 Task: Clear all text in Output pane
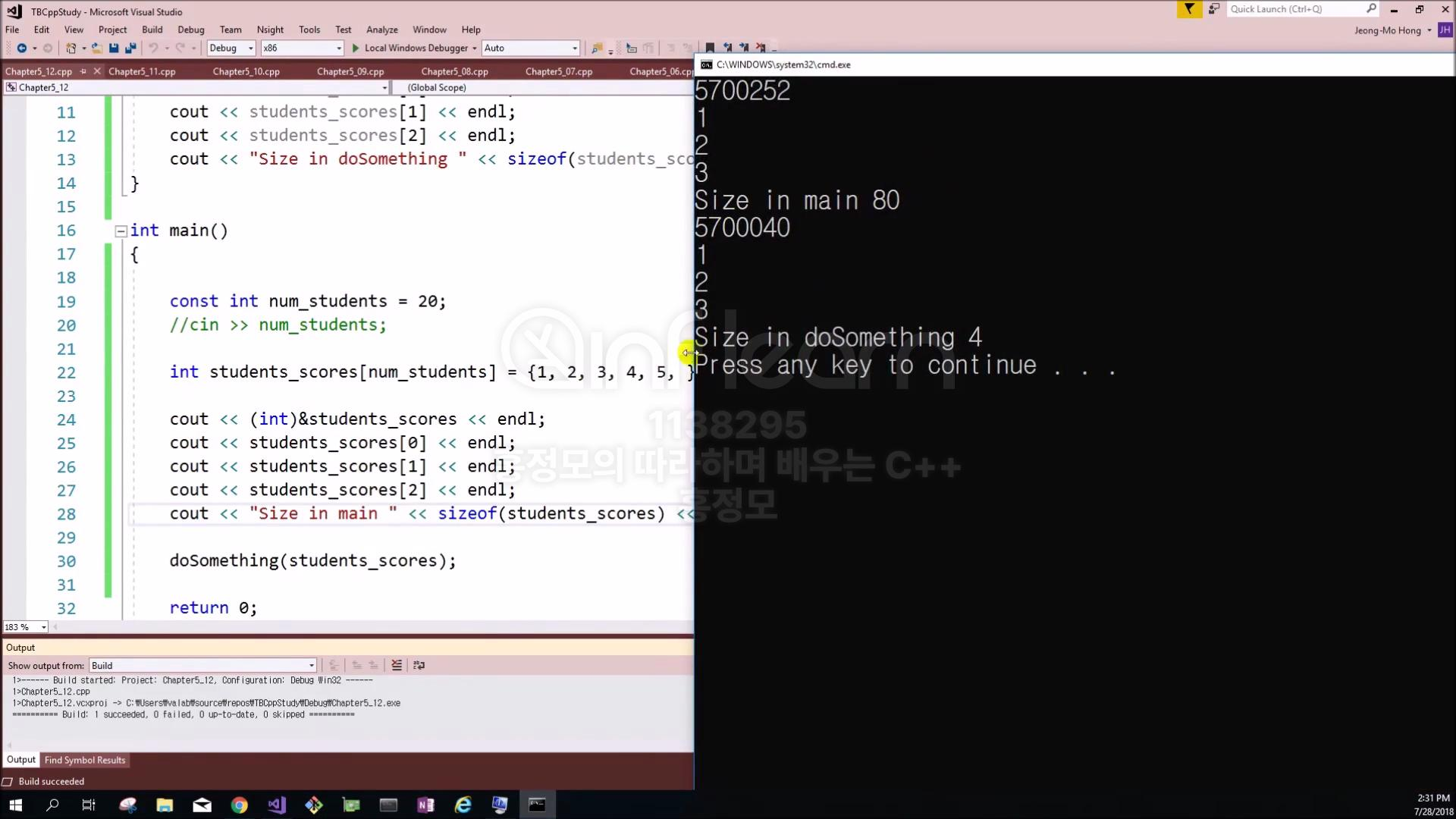pyautogui.click(x=397, y=665)
